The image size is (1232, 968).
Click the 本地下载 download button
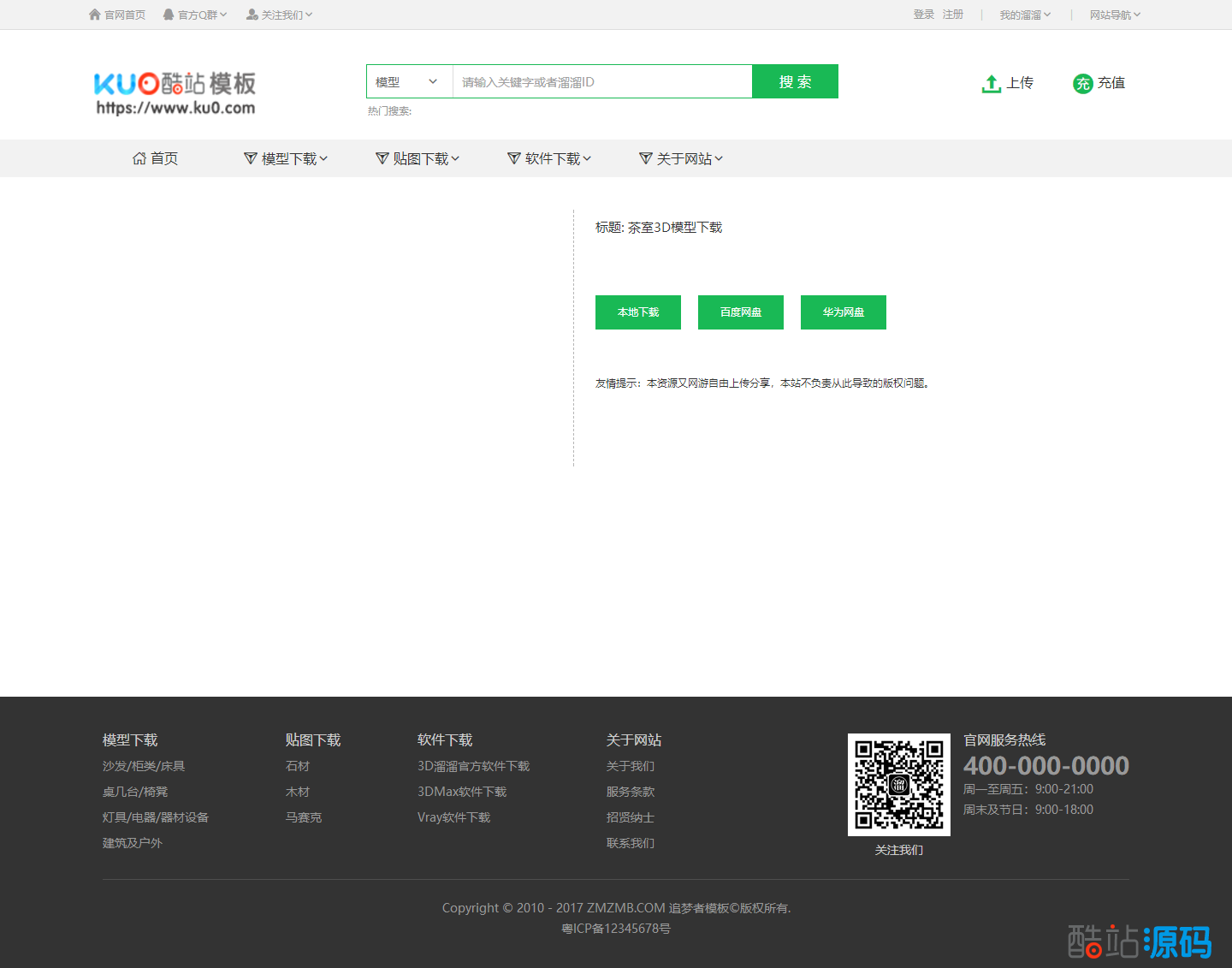click(638, 312)
